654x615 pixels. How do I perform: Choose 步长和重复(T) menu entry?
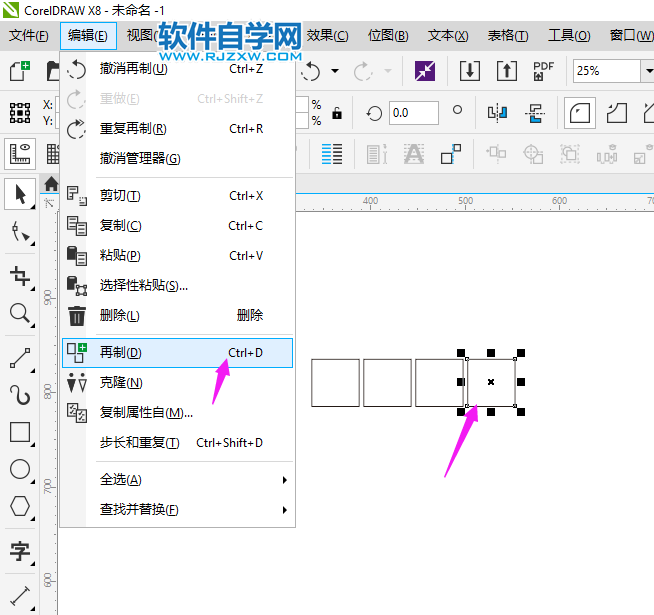point(178,443)
